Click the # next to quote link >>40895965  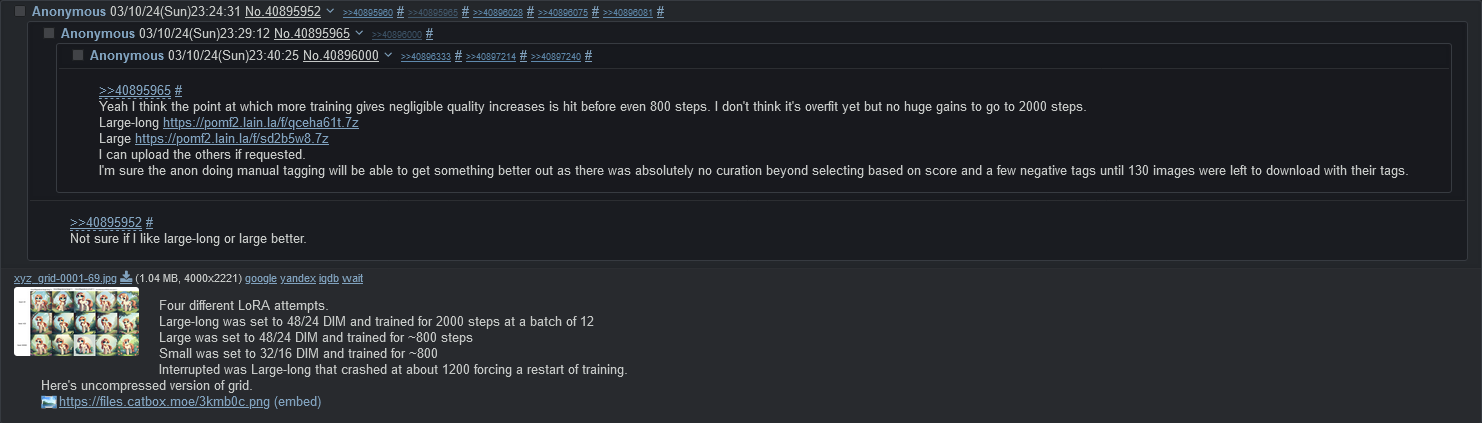178,91
